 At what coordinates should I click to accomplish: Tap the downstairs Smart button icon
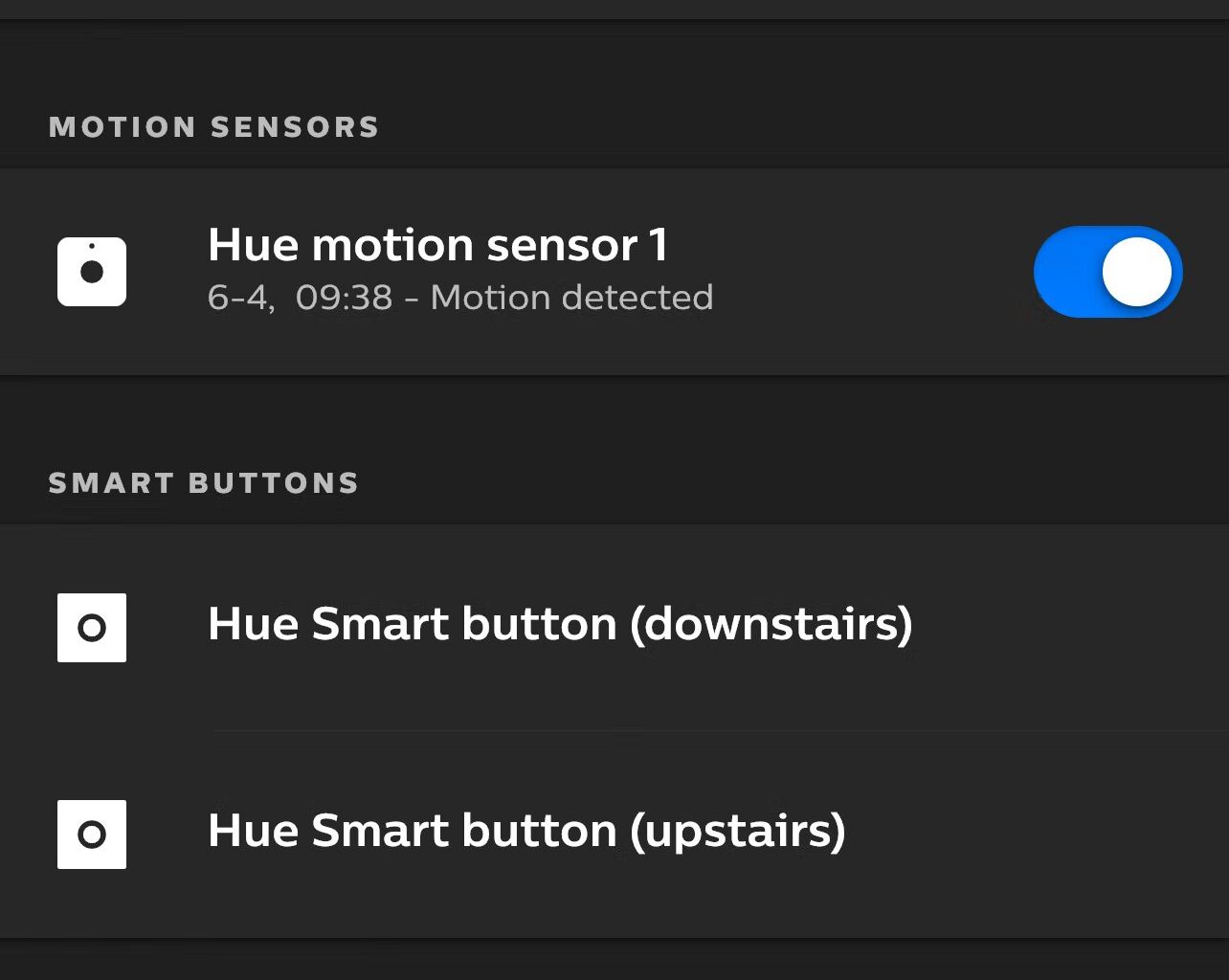(92, 628)
